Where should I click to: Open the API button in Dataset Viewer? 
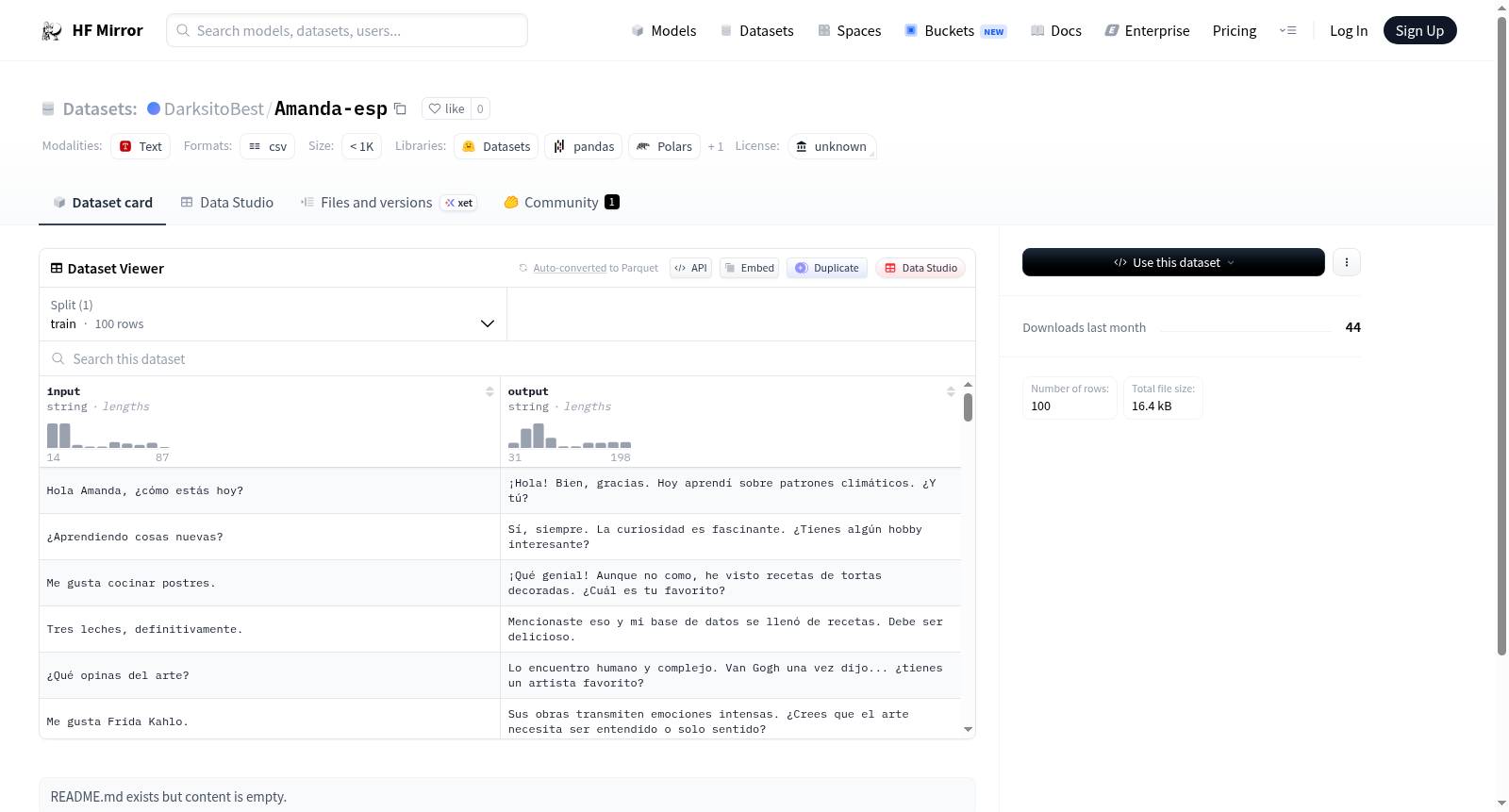[690, 268]
